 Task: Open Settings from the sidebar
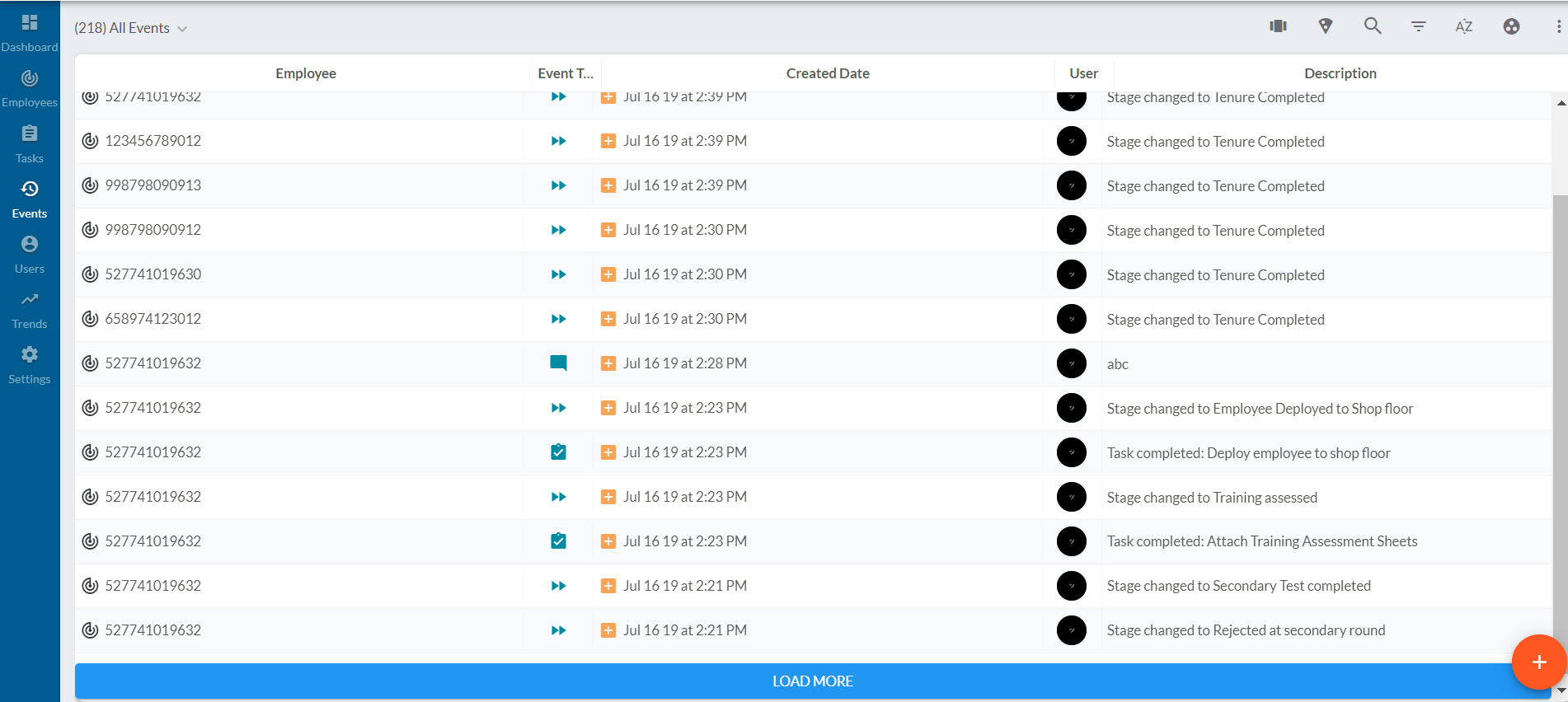point(30,364)
